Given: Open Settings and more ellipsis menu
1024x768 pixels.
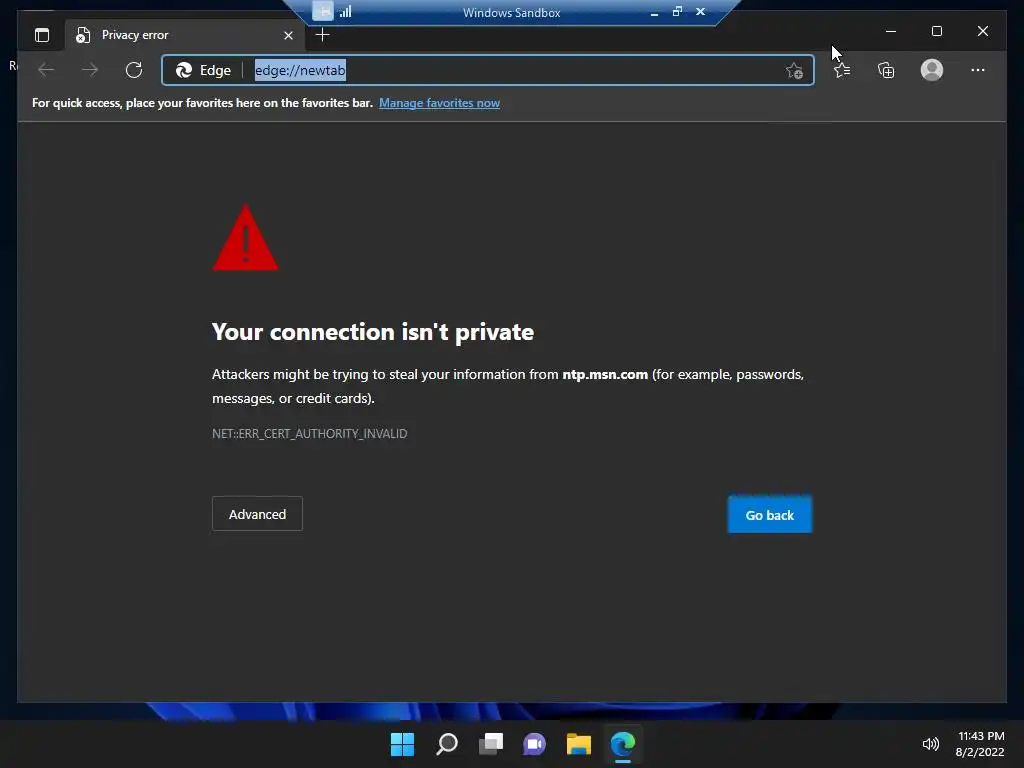Looking at the screenshot, I should [978, 70].
